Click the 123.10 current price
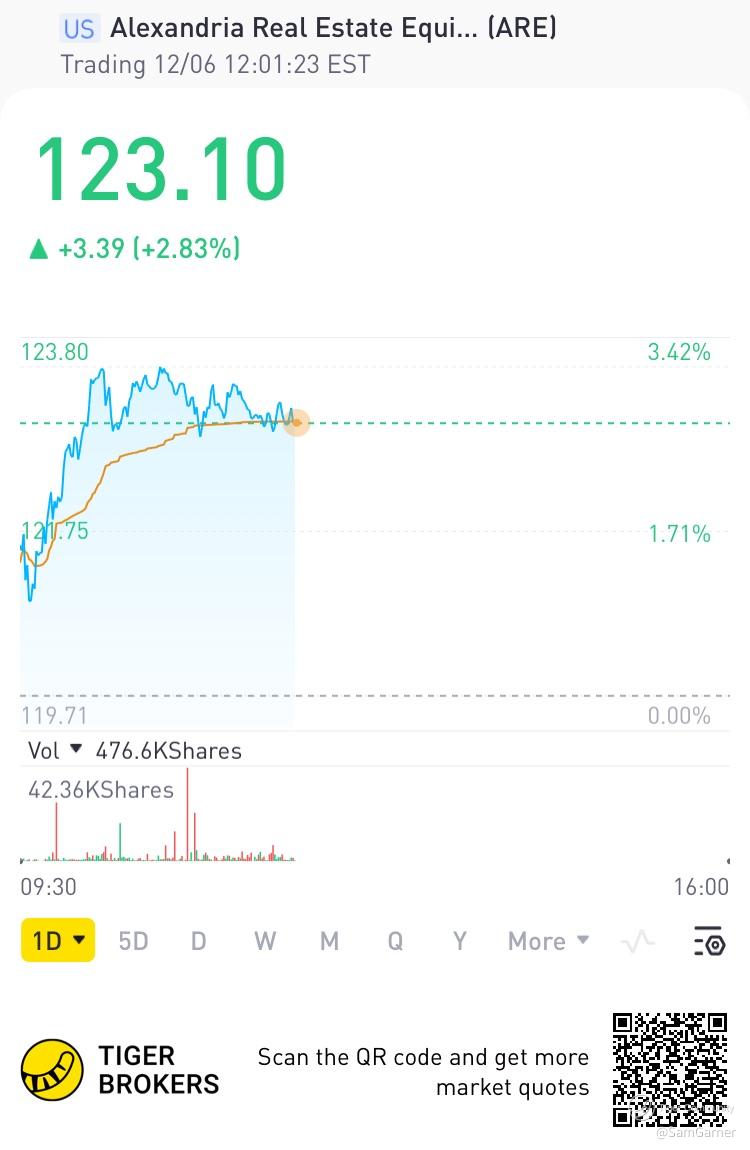Image resolution: width=750 pixels, height=1150 pixels. [x=161, y=170]
